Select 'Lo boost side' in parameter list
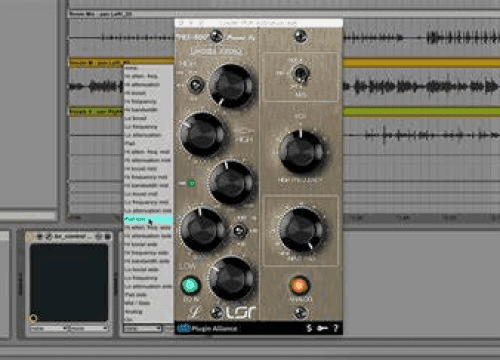 148,269
